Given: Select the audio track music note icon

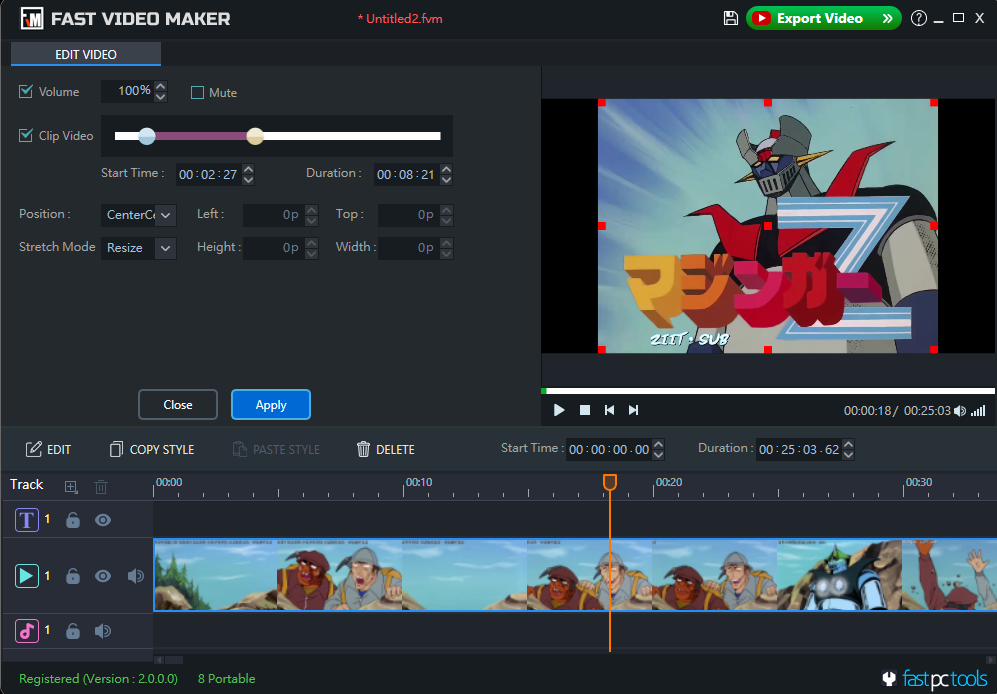Looking at the screenshot, I should pos(27,631).
